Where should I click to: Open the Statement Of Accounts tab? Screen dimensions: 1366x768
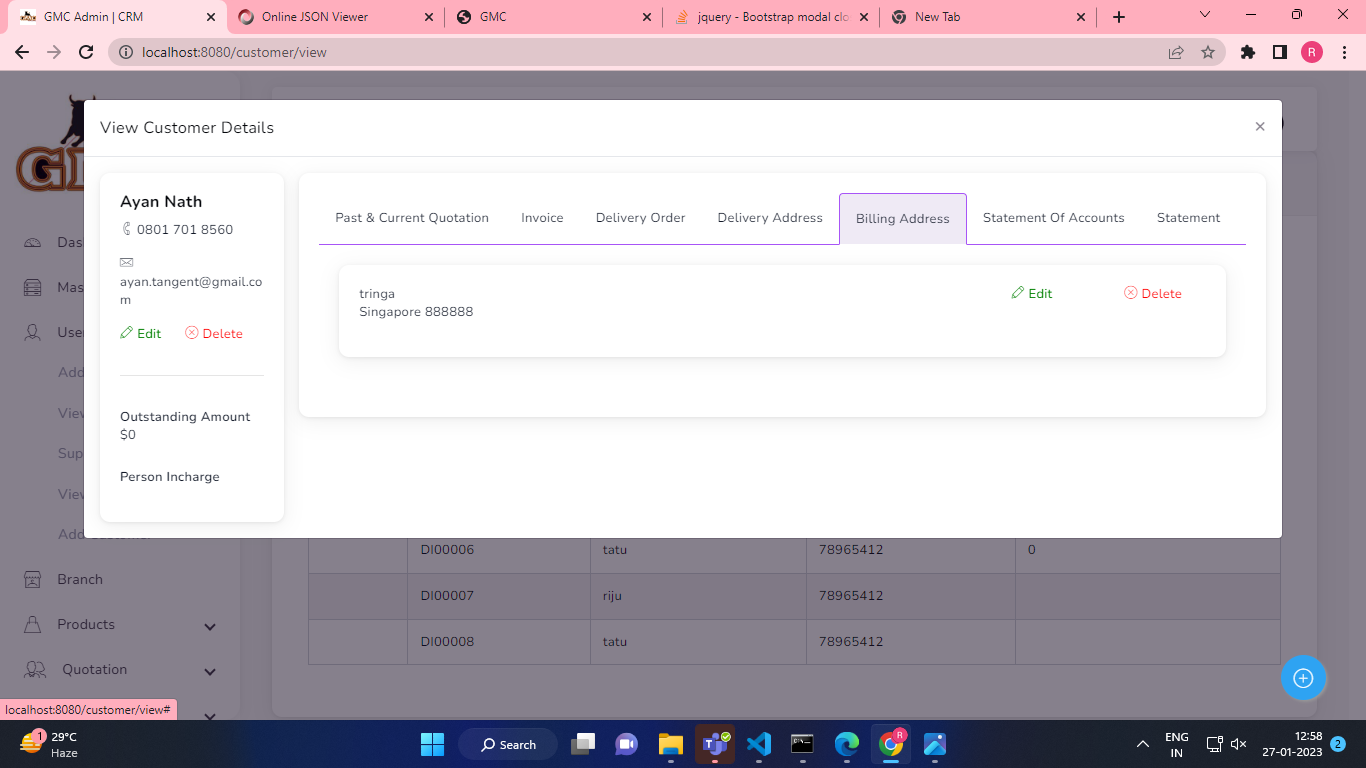(1053, 218)
